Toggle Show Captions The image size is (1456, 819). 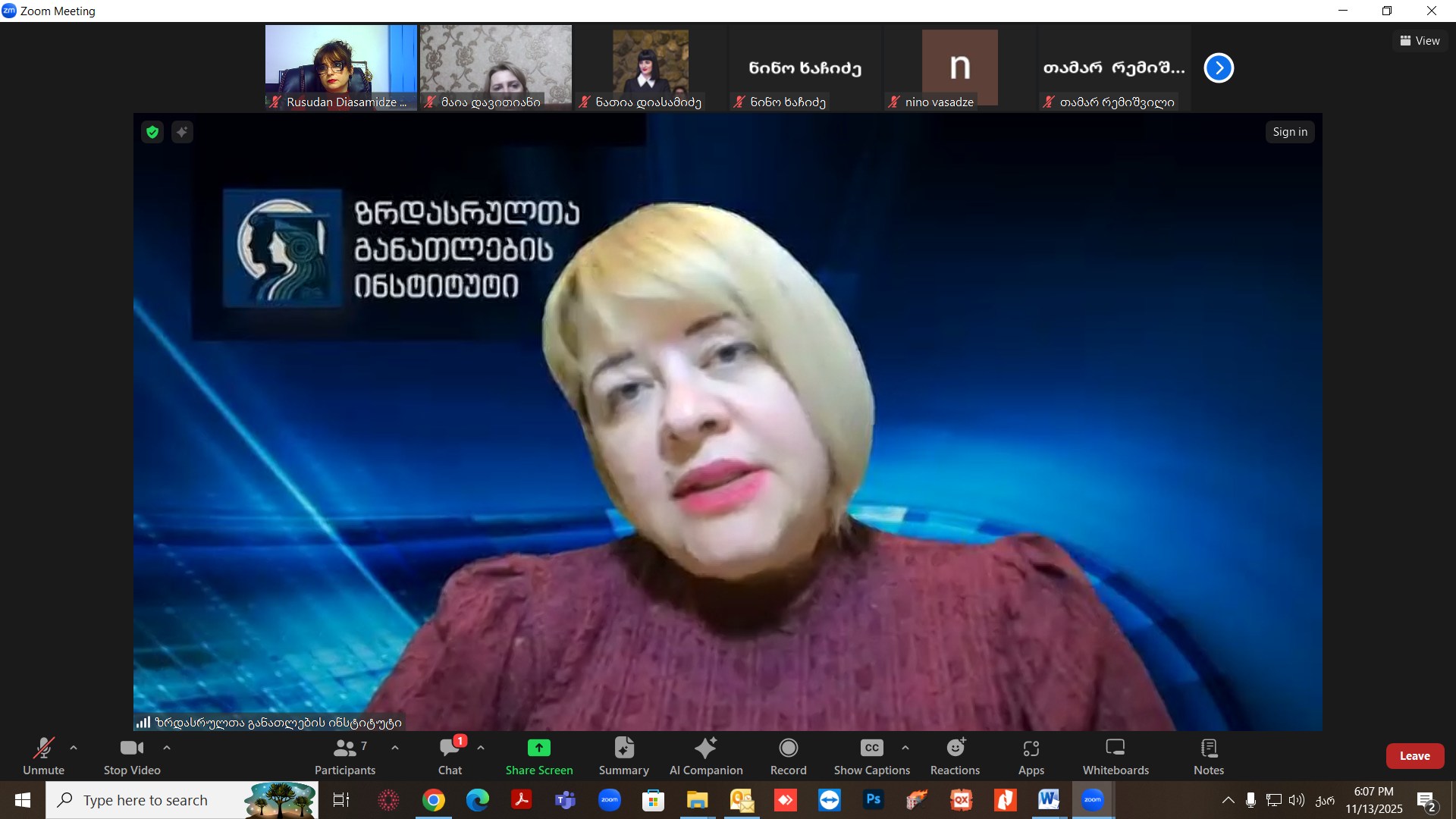coord(871,756)
